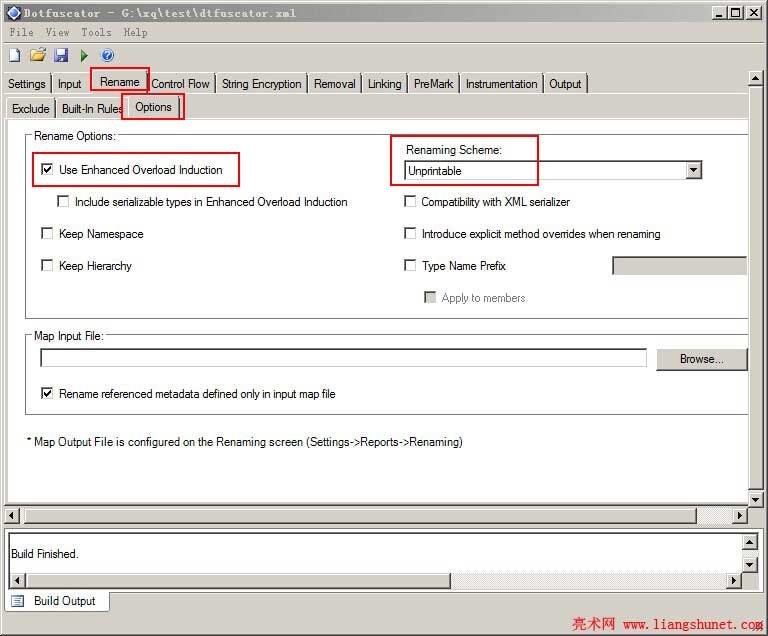Click into the Map Input File field
768x636 pixels.
[343, 358]
